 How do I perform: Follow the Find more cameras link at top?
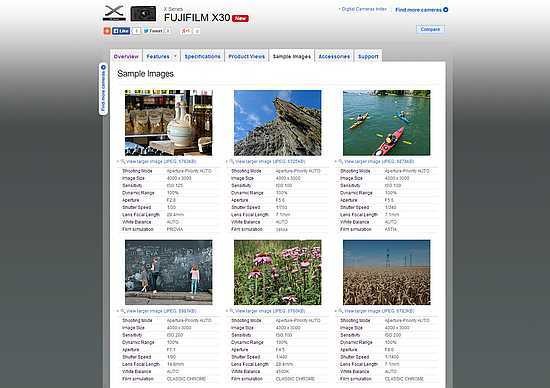pos(418,10)
